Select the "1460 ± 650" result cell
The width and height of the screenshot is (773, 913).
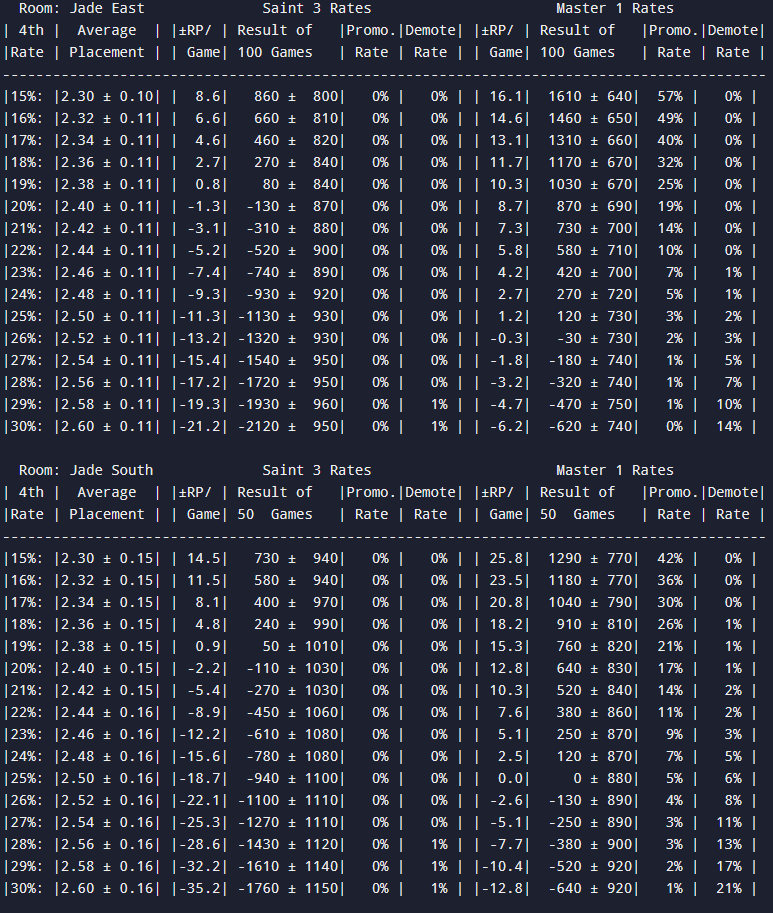coord(590,119)
